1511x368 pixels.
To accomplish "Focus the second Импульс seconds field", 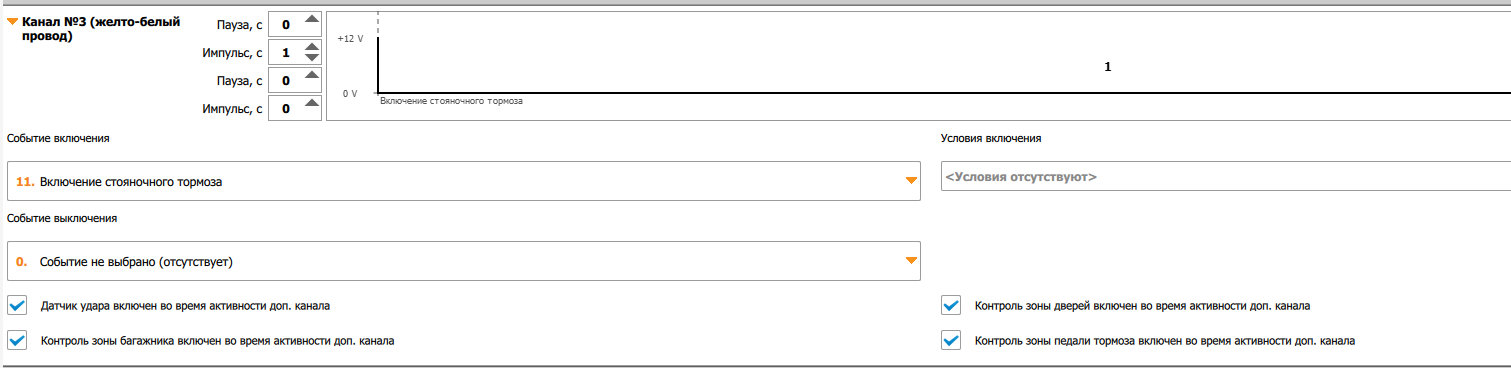I will click(x=285, y=109).
